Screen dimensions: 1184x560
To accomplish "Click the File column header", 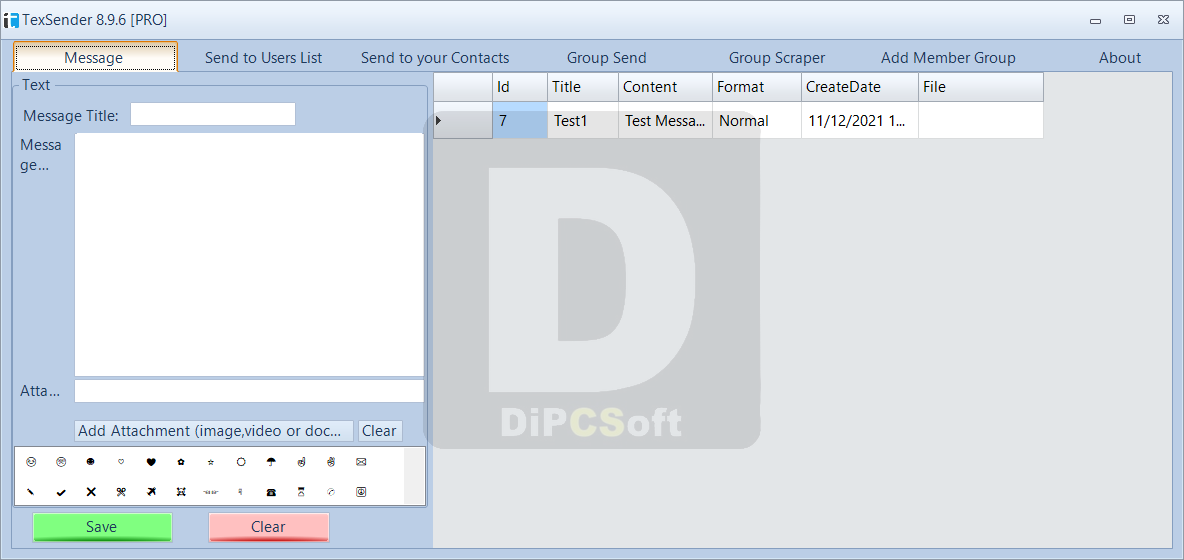I will tap(981, 87).
